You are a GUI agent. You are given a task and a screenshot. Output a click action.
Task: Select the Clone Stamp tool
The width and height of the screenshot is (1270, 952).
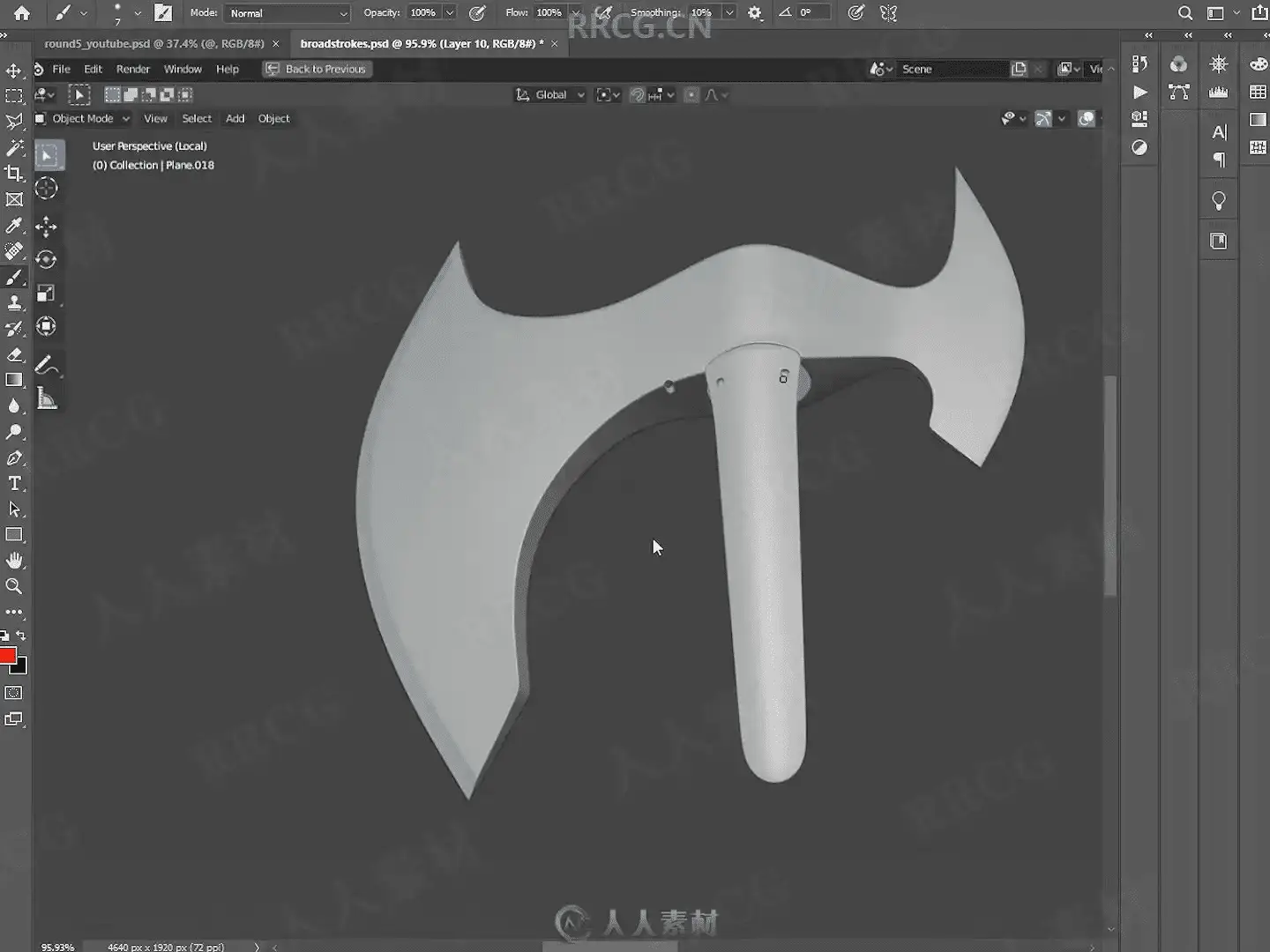pyautogui.click(x=14, y=302)
